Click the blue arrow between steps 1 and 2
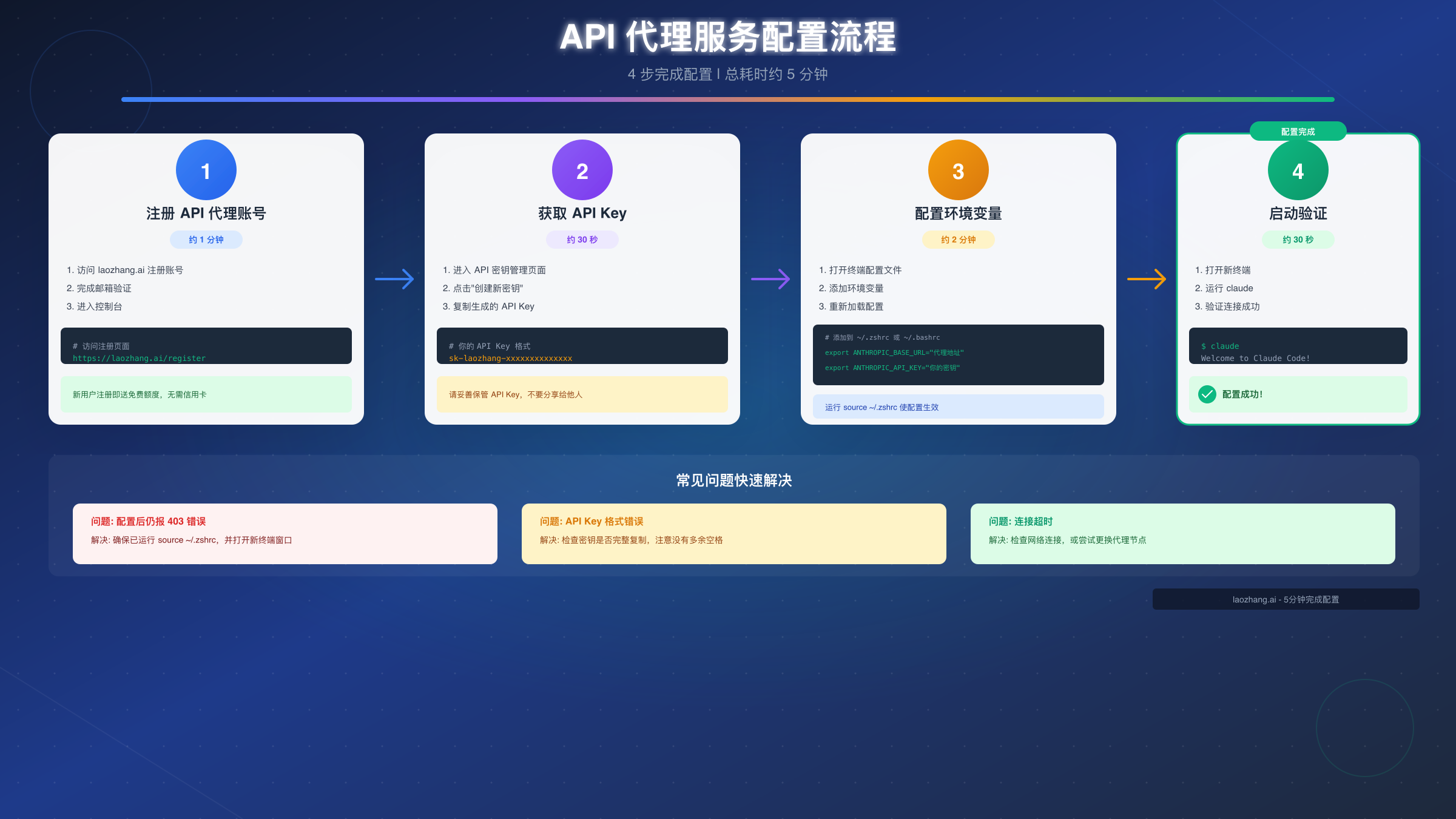Image resolution: width=1456 pixels, height=819 pixels. pos(394,279)
